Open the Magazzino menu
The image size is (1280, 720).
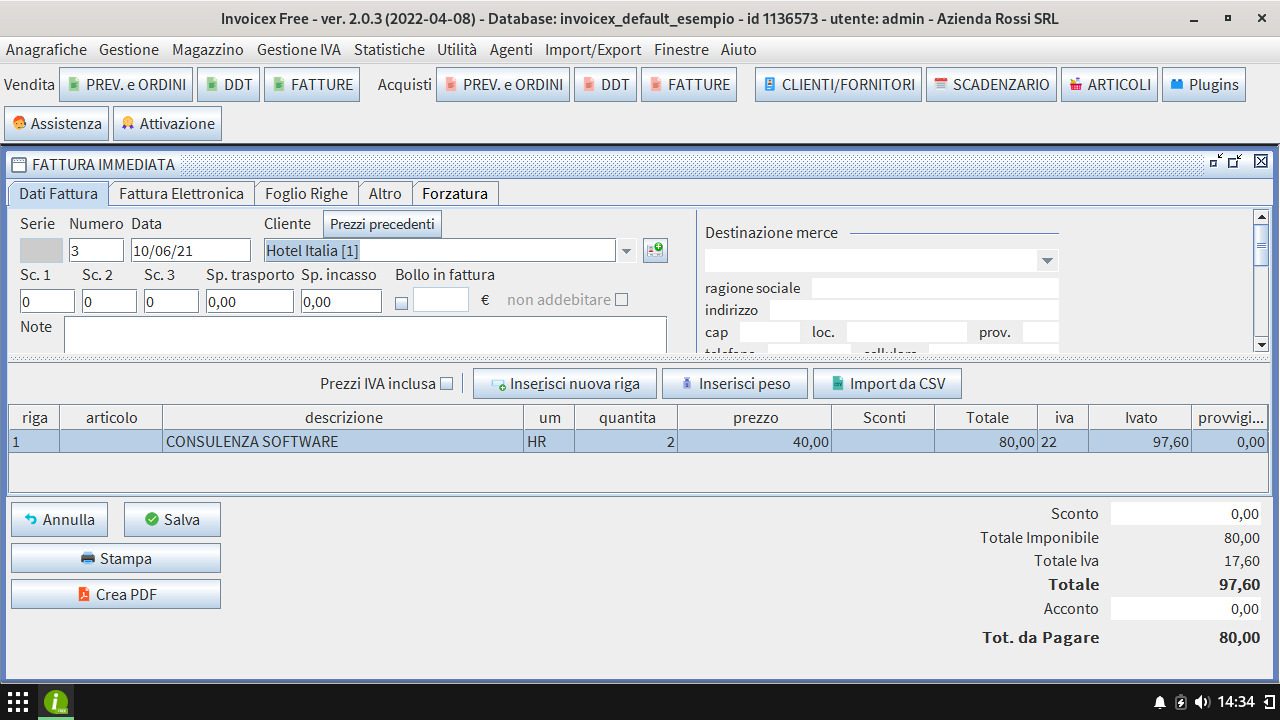pos(207,49)
